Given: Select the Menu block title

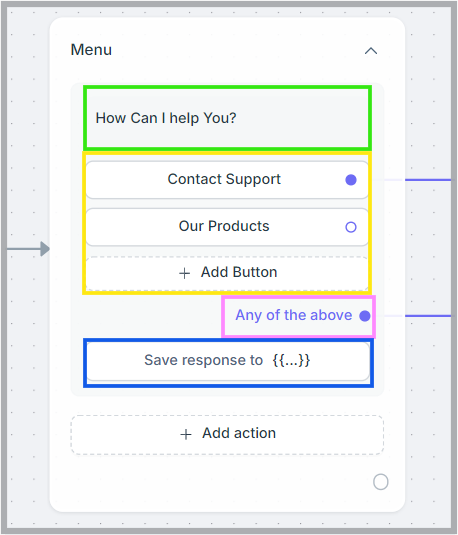Looking at the screenshot, I should coord(91,50).
